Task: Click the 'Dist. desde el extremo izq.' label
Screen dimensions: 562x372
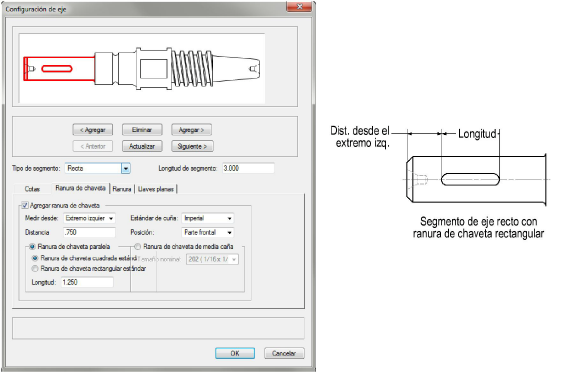Action: point(360,137)
